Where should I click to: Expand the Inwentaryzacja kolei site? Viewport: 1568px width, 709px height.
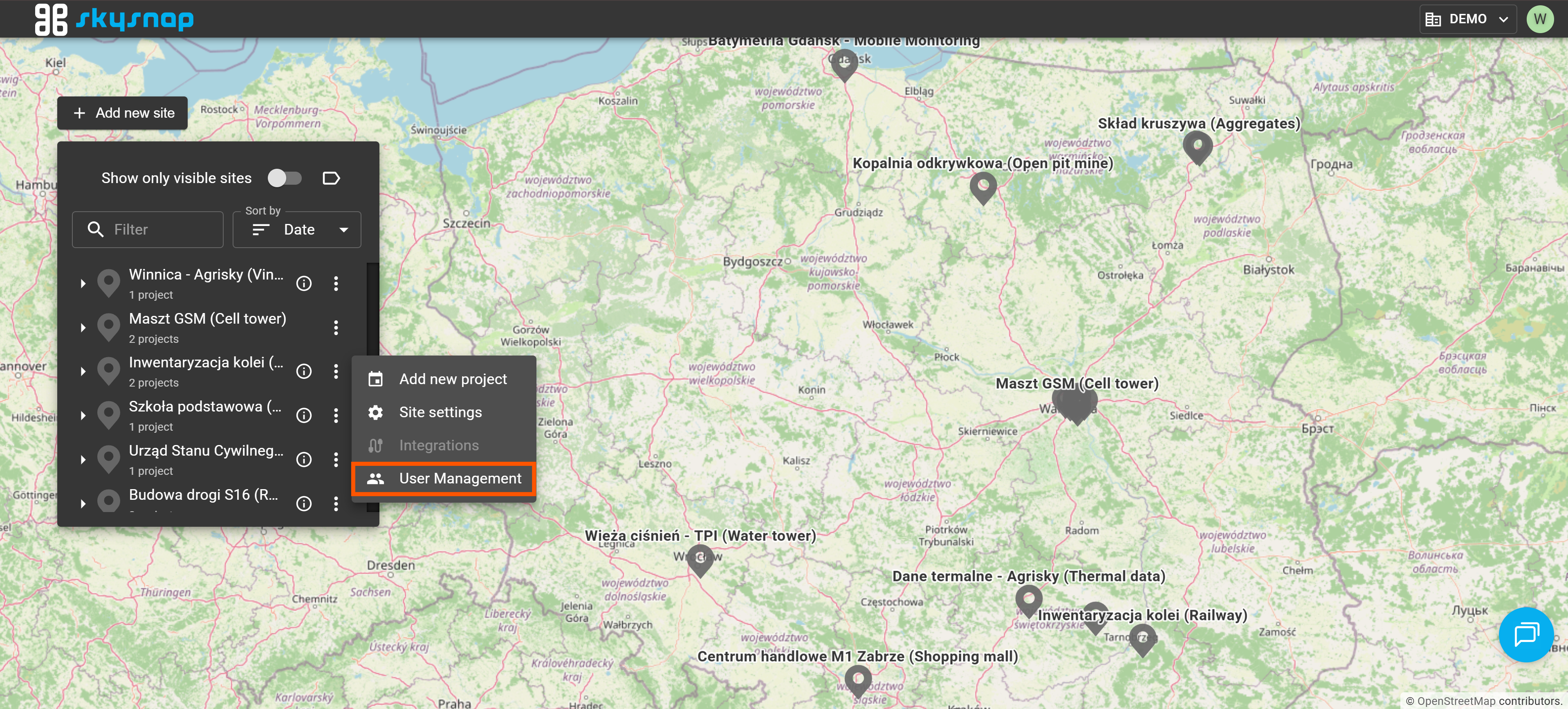(83, 372)
